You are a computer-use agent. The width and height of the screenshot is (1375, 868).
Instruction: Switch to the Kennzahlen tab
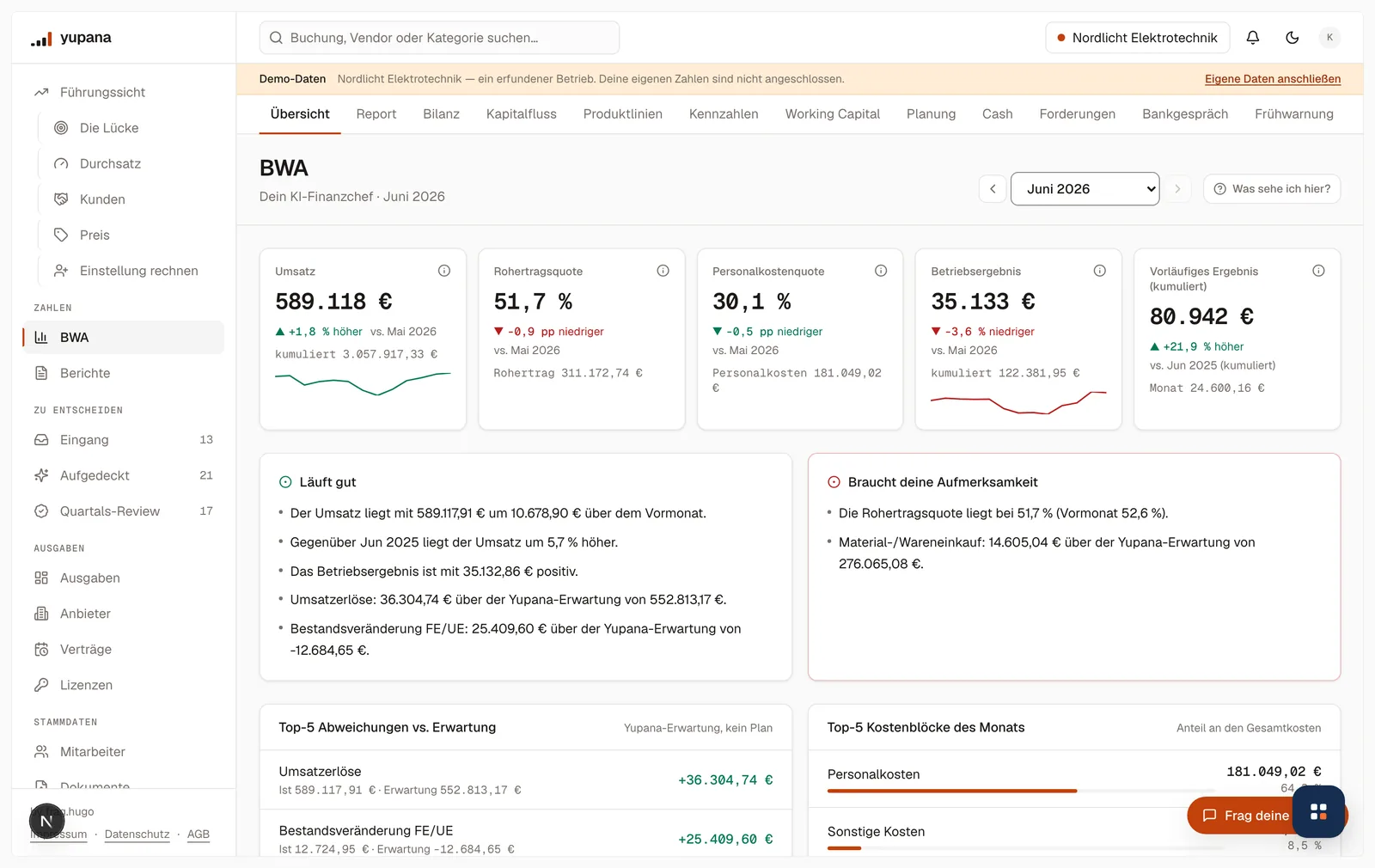click(724, 114)
